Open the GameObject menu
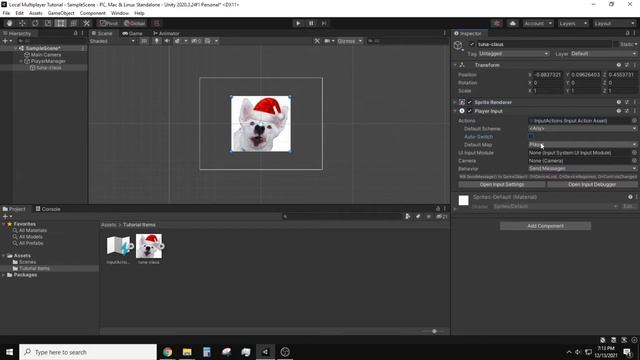 pos(61,13)
